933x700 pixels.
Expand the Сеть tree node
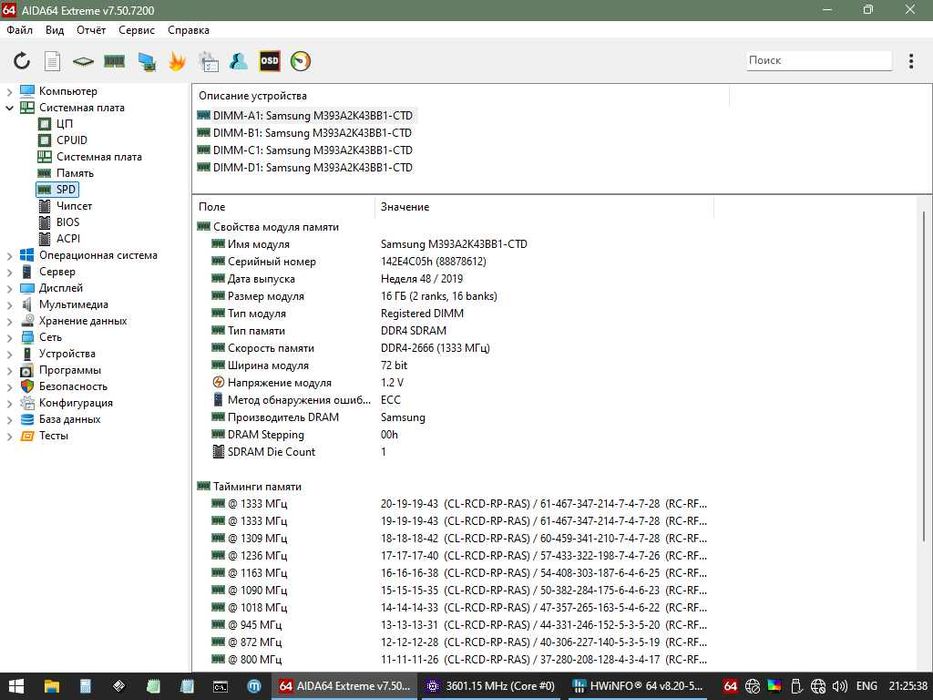tap(9, 338)
